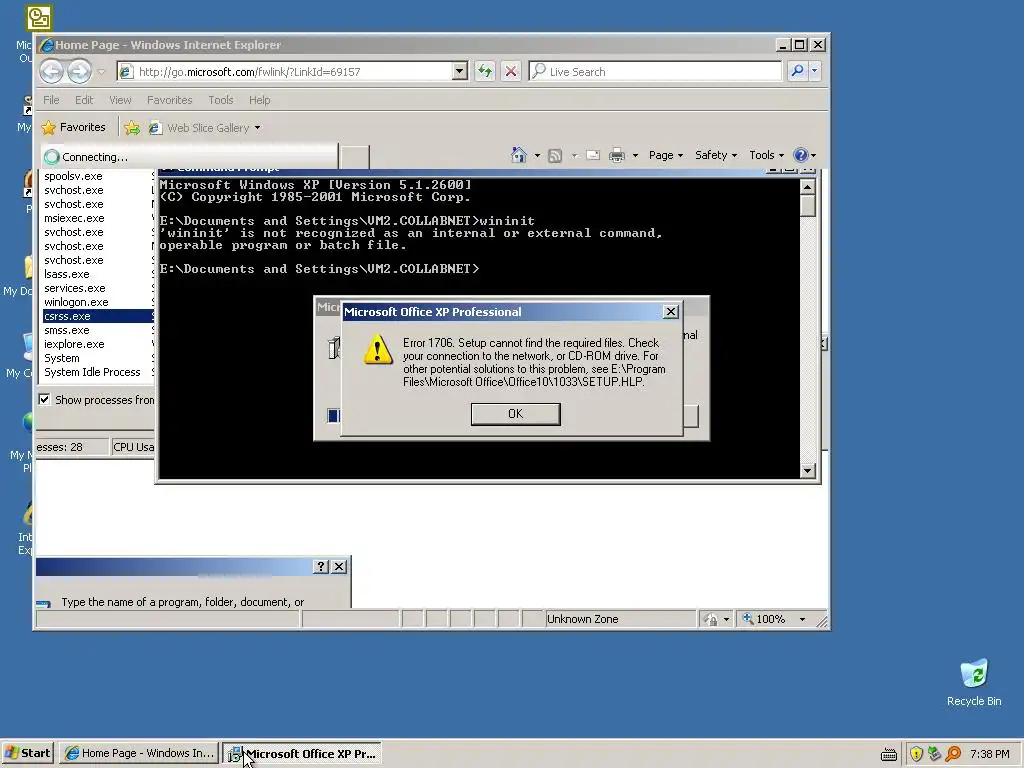Screen dimensions: 1024x768
Task: Click the privacy/popup blocker icon in status bar
Action: 711,619
